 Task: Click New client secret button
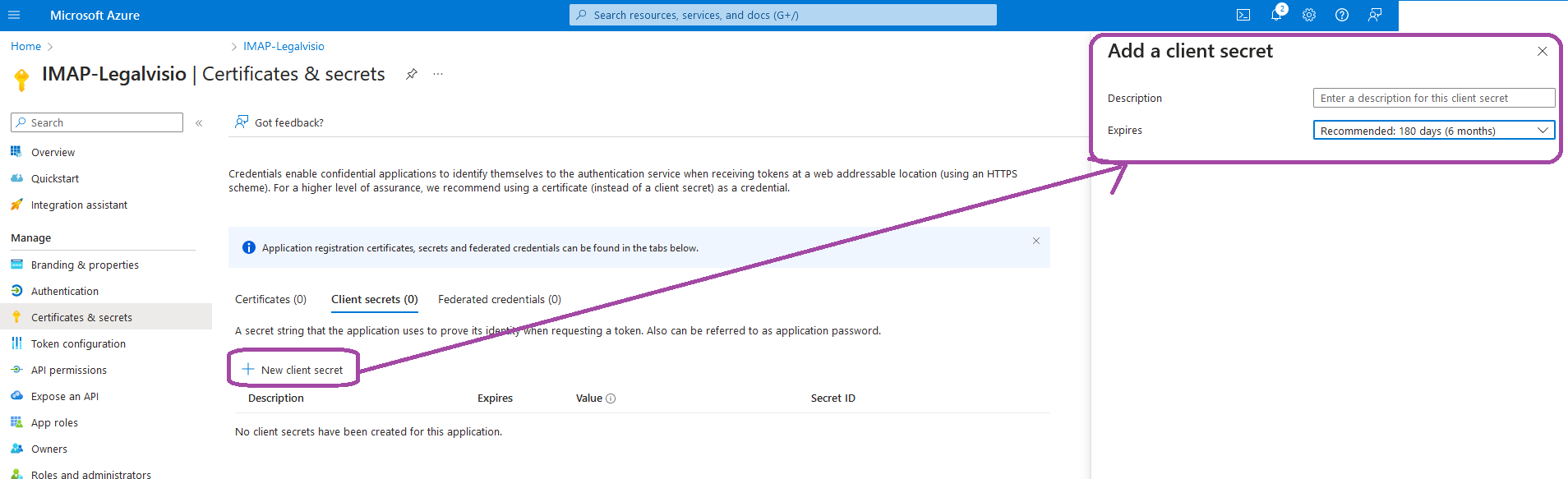click(293, 370)
